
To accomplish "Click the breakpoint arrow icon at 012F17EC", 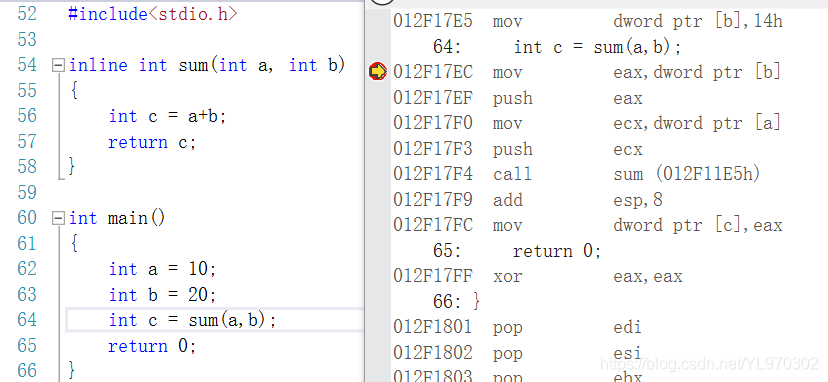I will click(x=378, y=71).
